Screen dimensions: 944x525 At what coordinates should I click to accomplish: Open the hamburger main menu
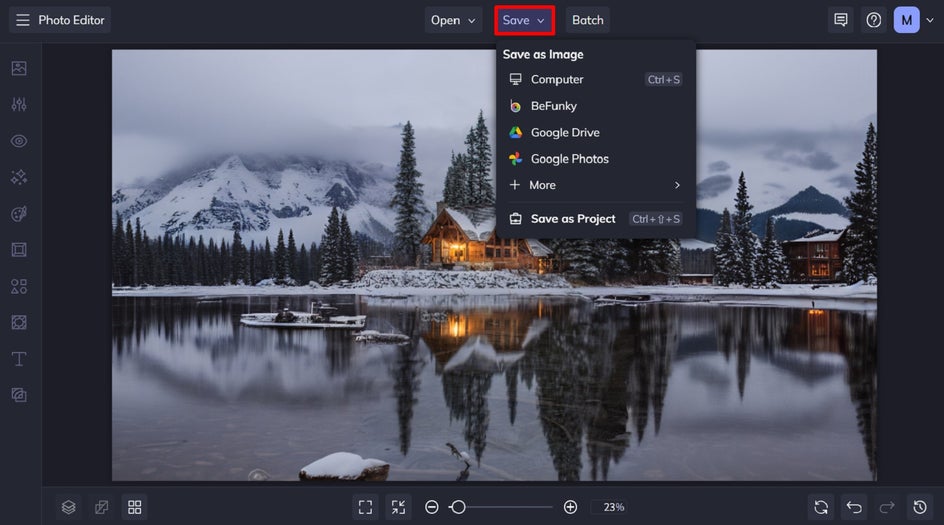pos(22,20)
